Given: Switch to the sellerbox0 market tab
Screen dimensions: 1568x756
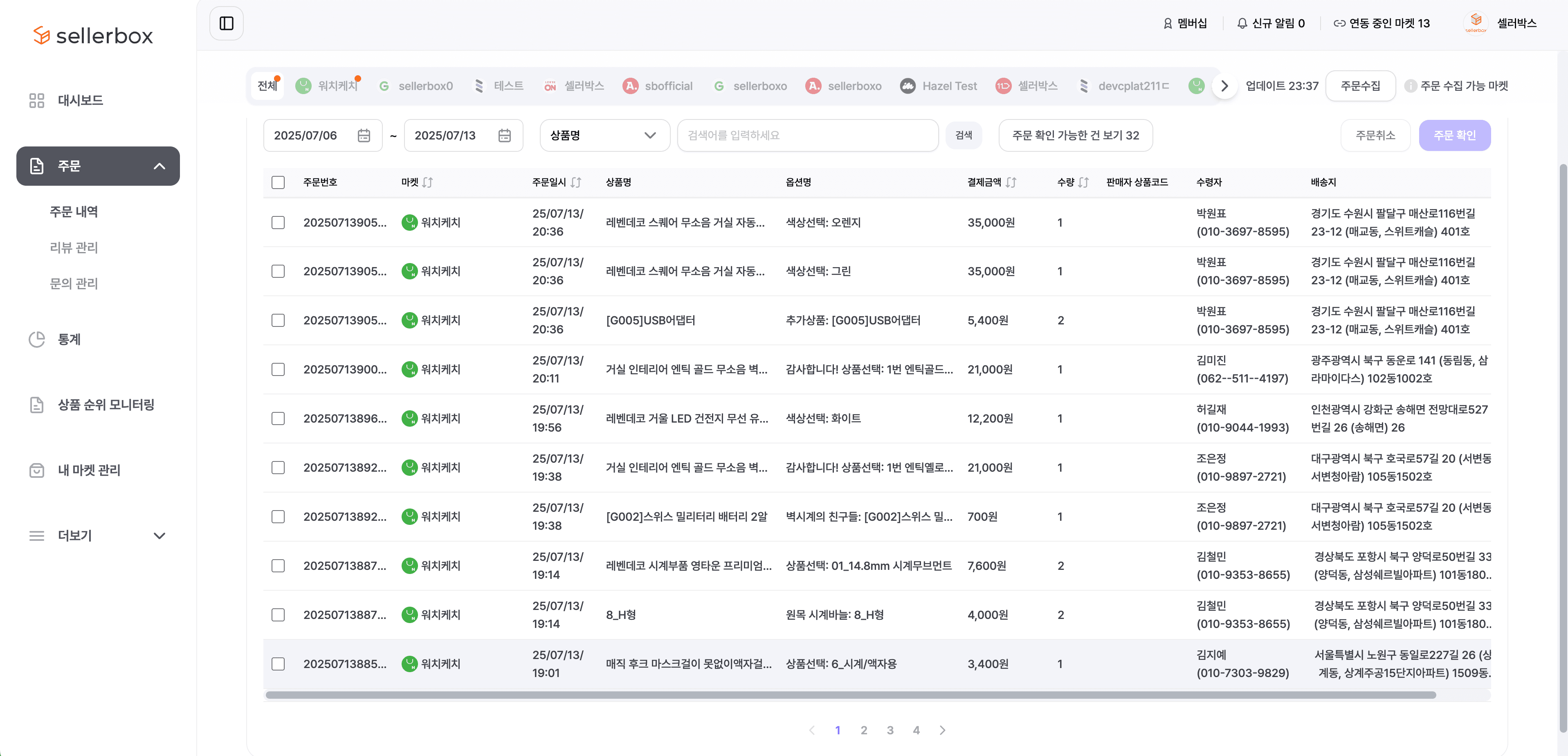Looking at the screenshot, I should [416, 86].
